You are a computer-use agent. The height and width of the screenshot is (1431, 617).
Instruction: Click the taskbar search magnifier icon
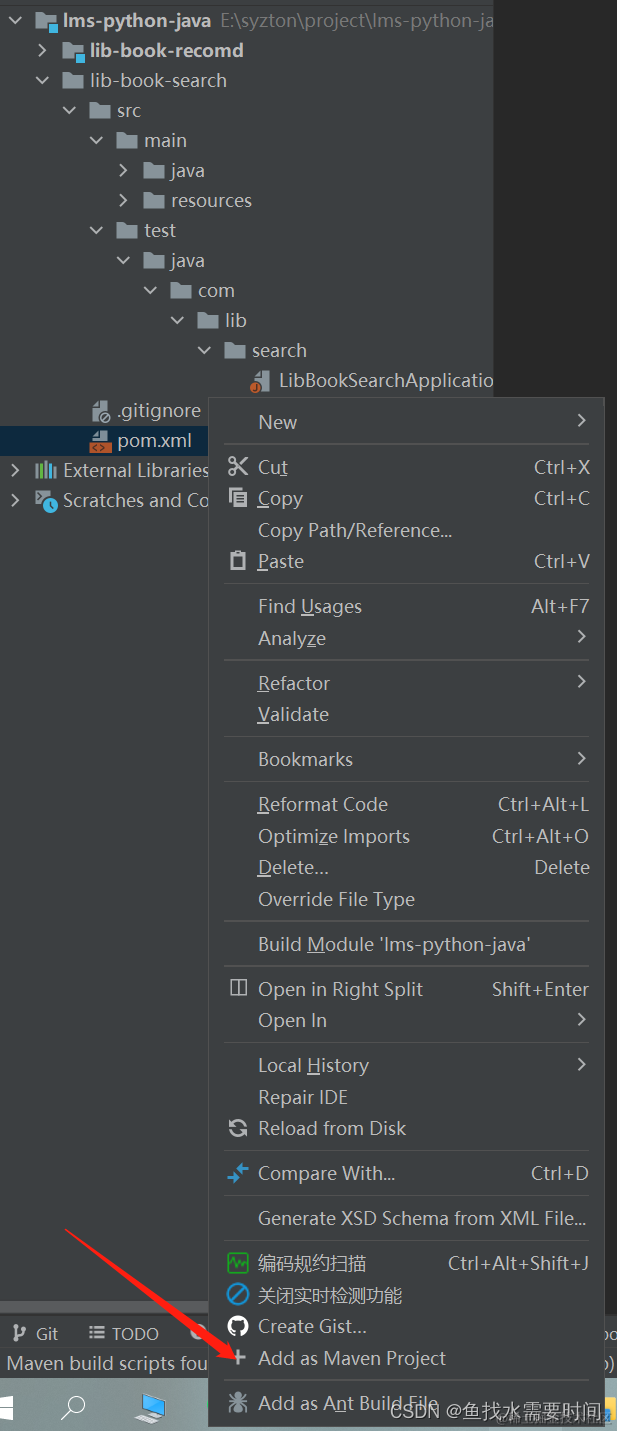[73, 1407]
